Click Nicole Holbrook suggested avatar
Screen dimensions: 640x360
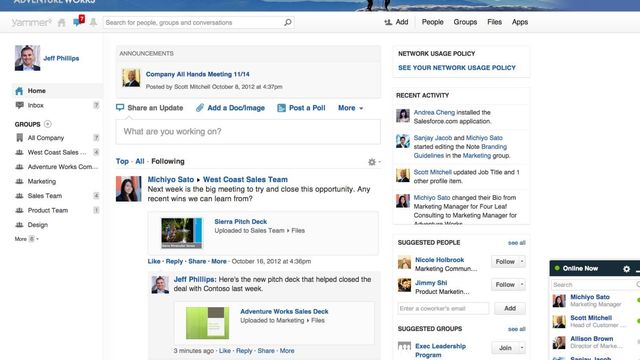[404, 262]
